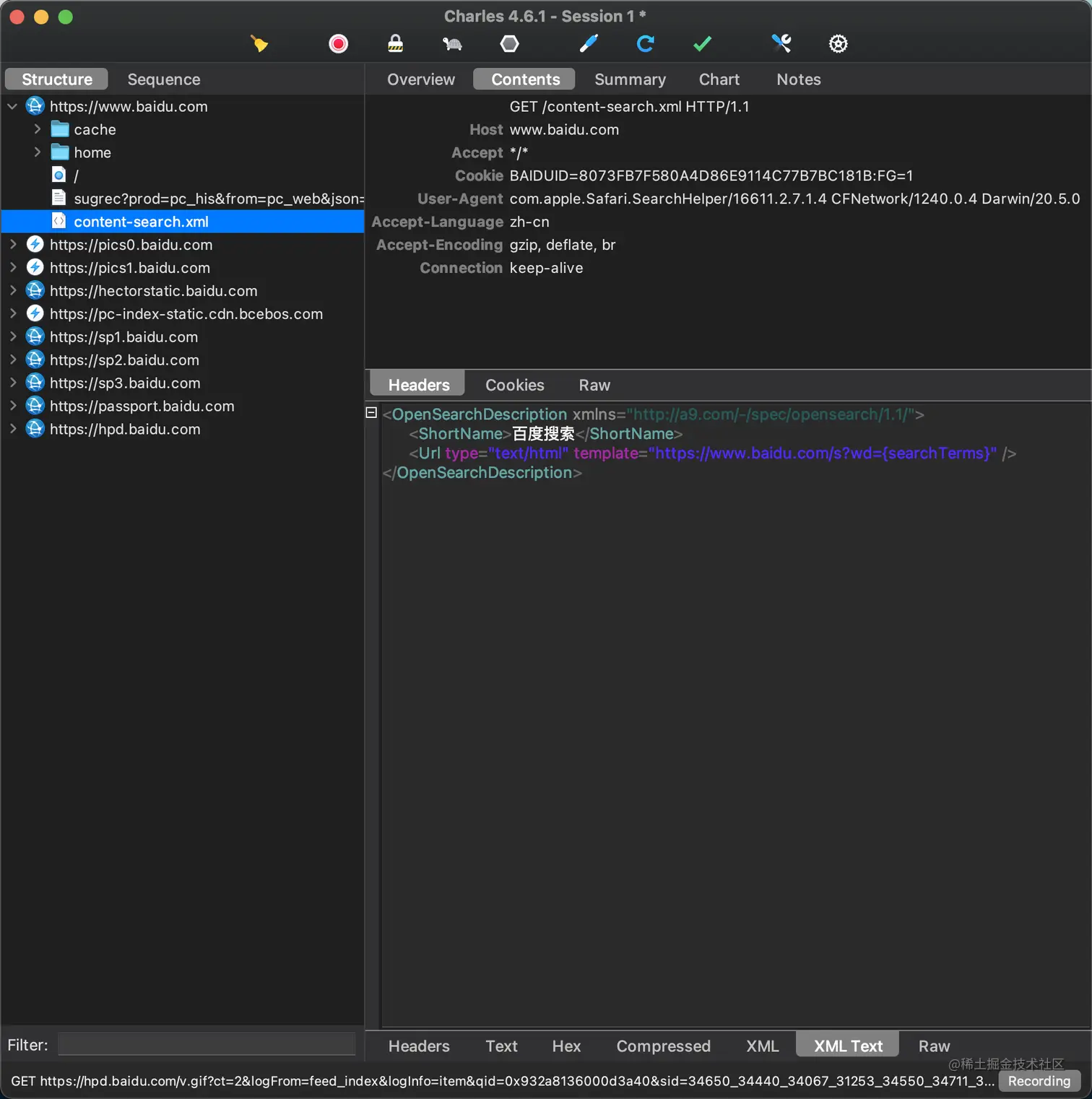Compose request with the pen icon
Screen dimensions: 1092x1099
589,44
